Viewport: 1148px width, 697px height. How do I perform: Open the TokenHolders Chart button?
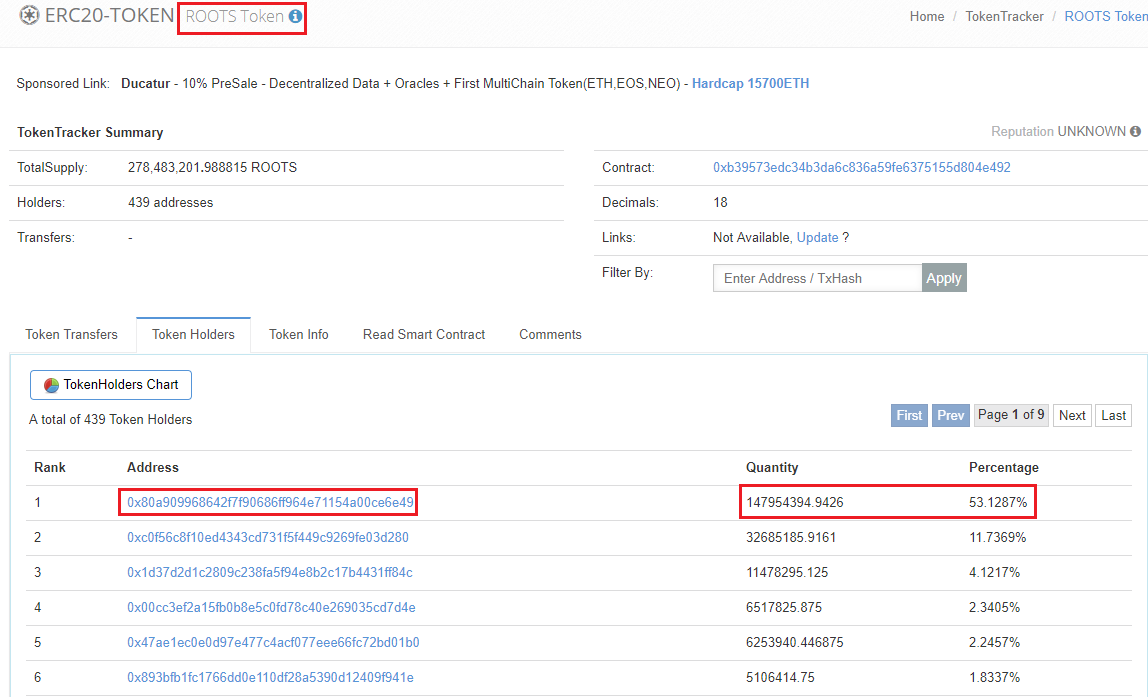[x=111, y=385]
